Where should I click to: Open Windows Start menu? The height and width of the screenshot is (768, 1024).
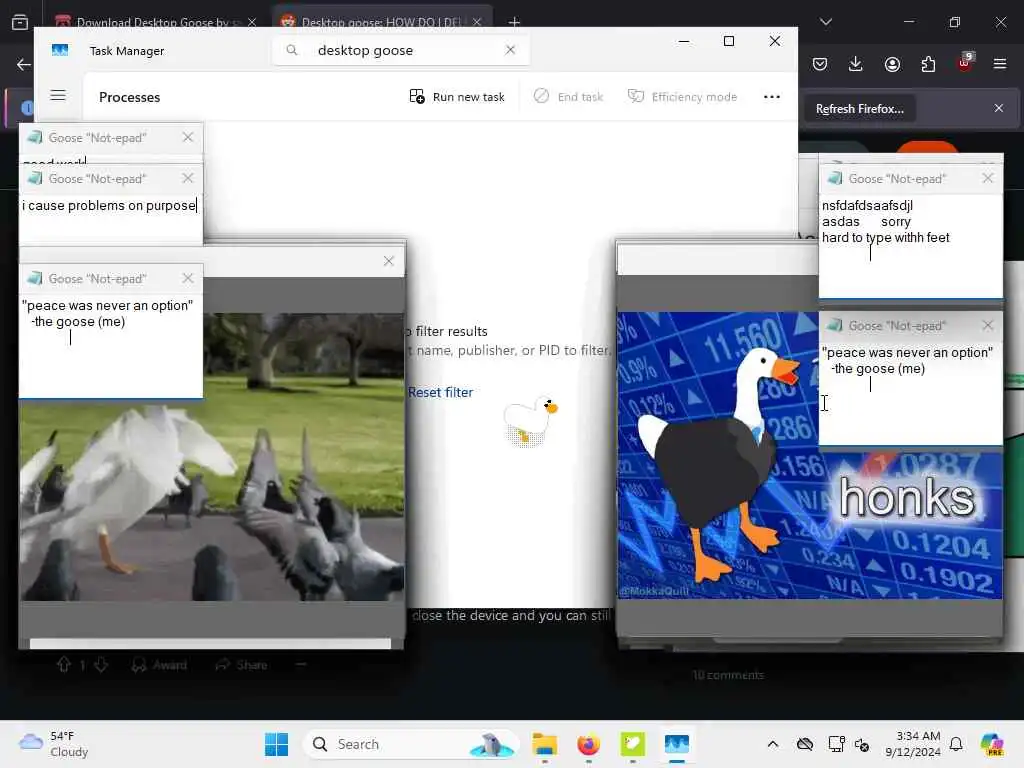coord(276,744)
